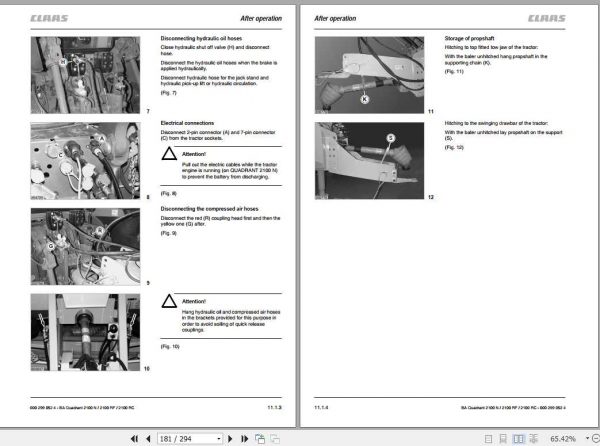The image size is (600, 446).
Task: Click the 65.42% zoom level
Action: tap(562, 439)
